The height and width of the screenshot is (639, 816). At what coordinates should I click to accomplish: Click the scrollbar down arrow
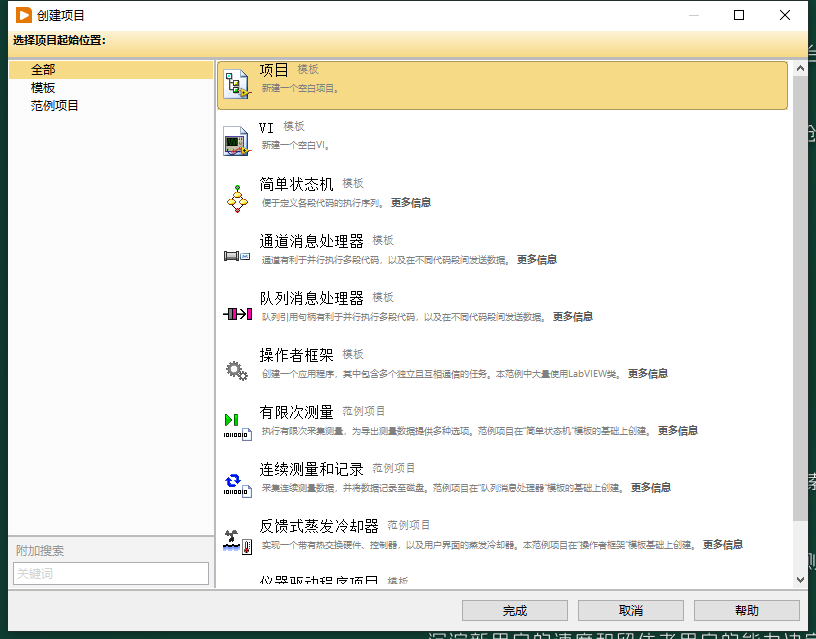pyautogui.click(x=800, y=580)
